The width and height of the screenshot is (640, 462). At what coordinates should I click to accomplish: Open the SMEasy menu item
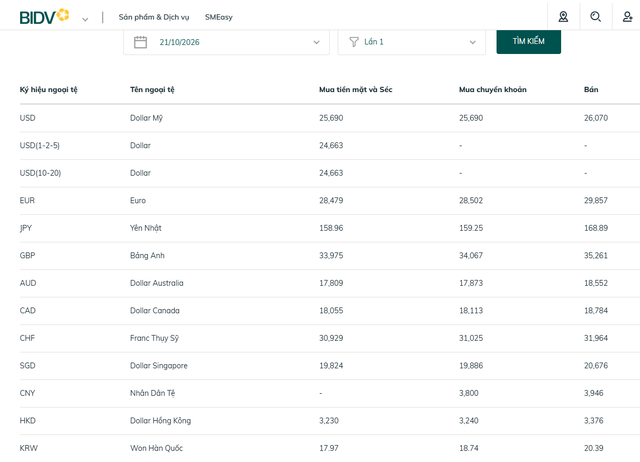pos(218,17)
